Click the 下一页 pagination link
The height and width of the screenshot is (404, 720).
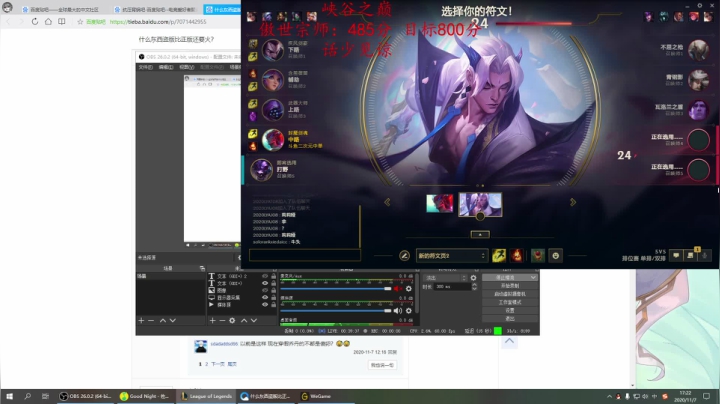(218, 364)
